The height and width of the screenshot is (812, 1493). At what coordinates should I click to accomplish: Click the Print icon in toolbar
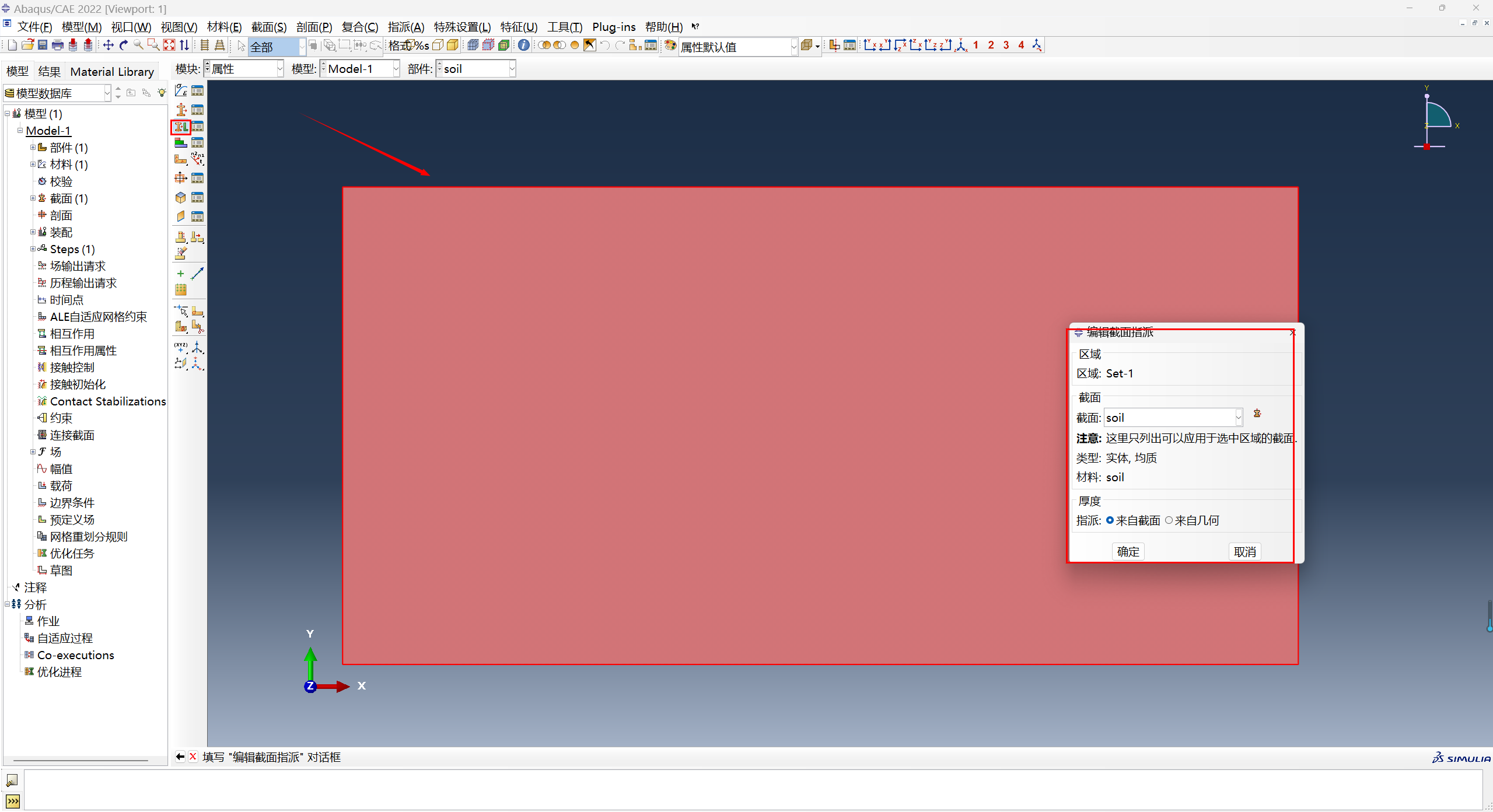(x=58, y=45)
